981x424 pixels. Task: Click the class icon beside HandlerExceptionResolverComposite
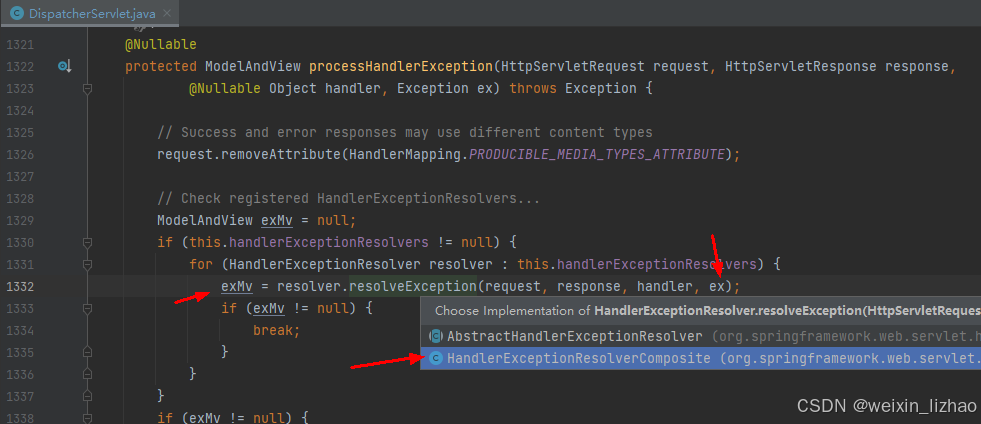click(435, 358)
